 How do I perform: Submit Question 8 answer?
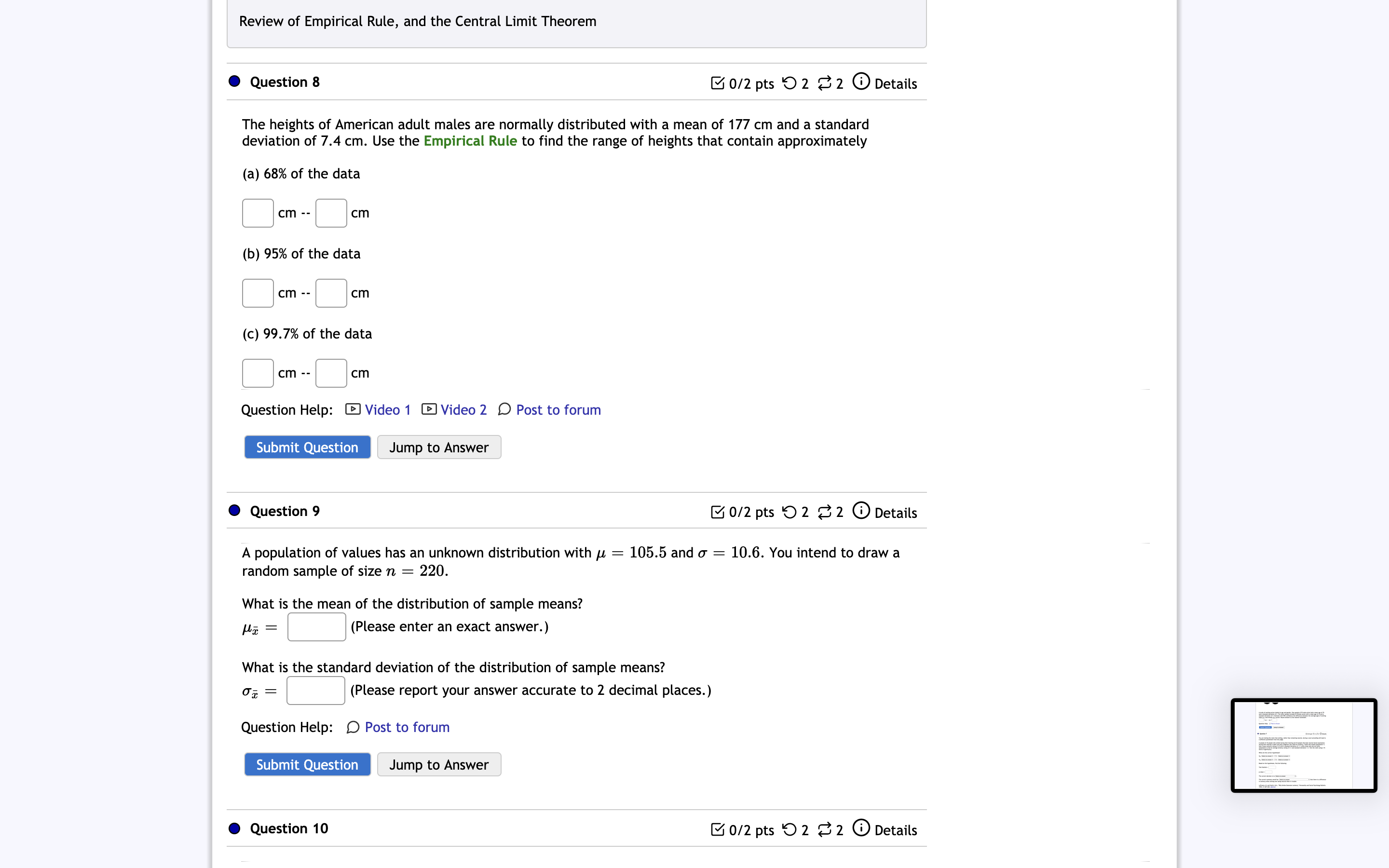307,447
